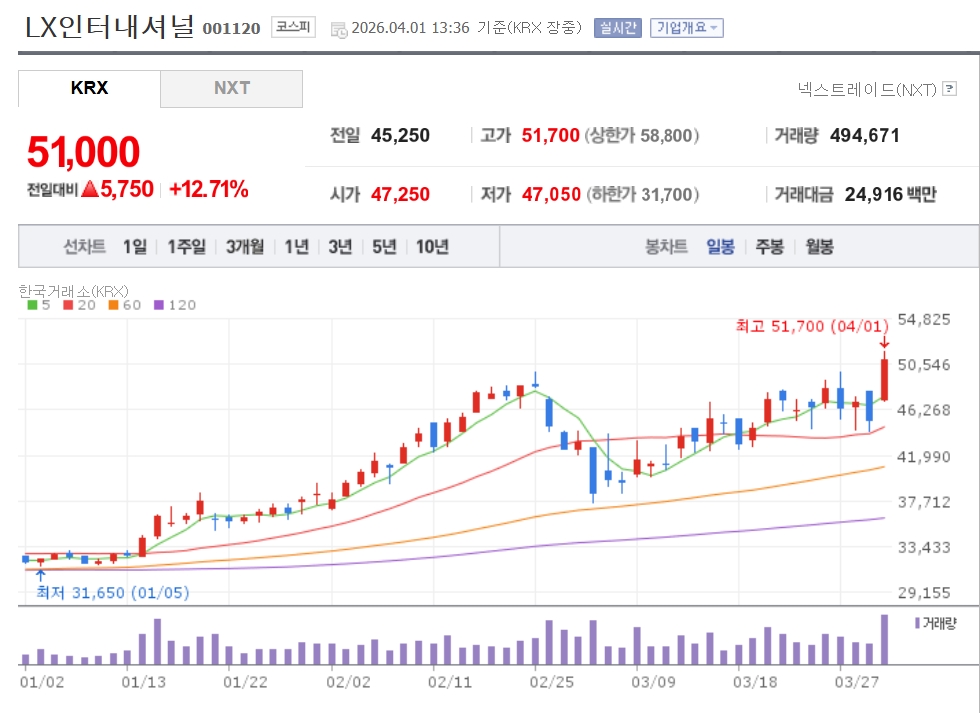Open the 기업개요 dropdown
Screen dimensions: 980x713
[x=686, y=27]
